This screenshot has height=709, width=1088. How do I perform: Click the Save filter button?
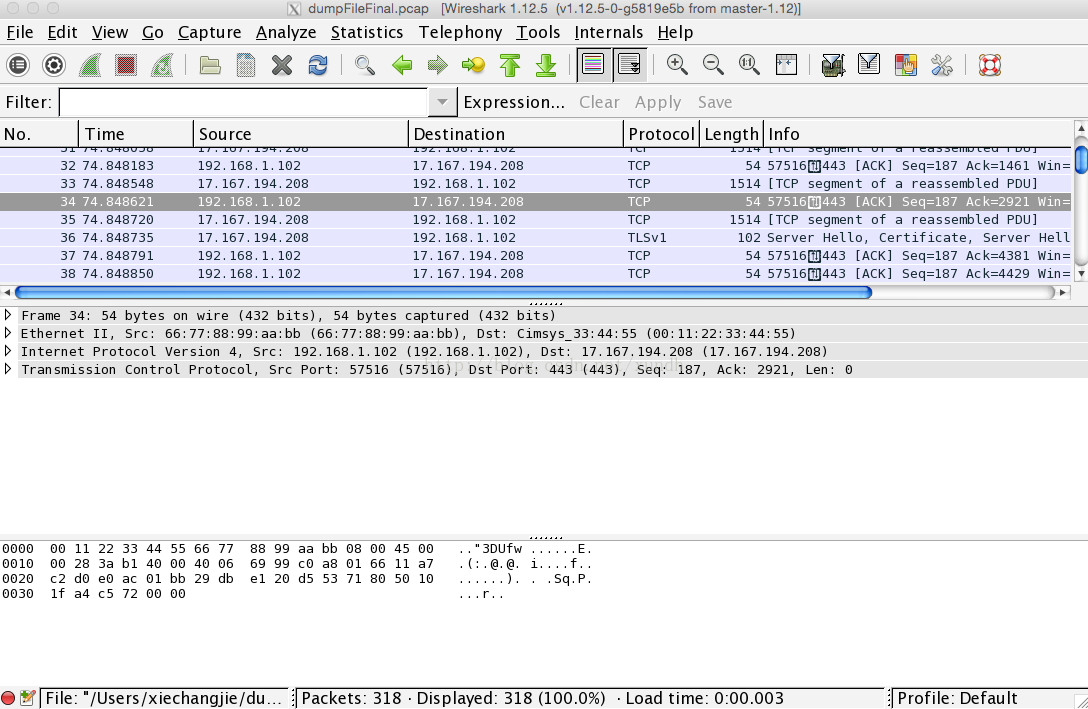click(715, 102)
